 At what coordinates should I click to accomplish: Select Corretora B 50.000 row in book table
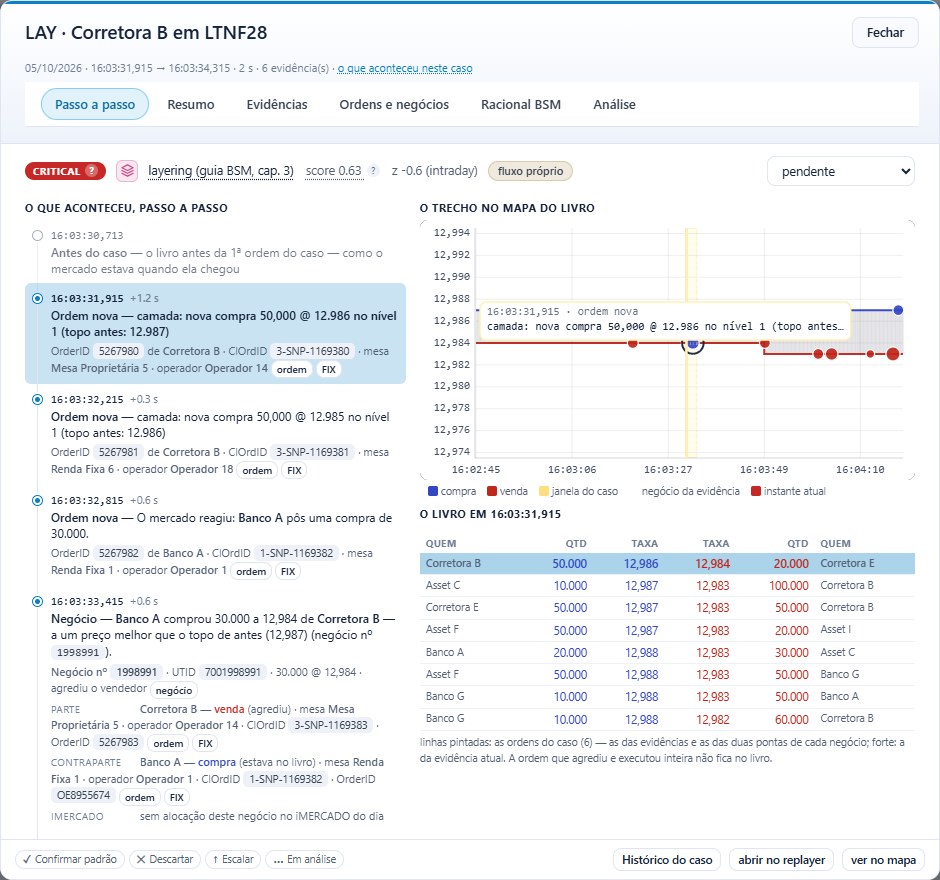[667, 563]
